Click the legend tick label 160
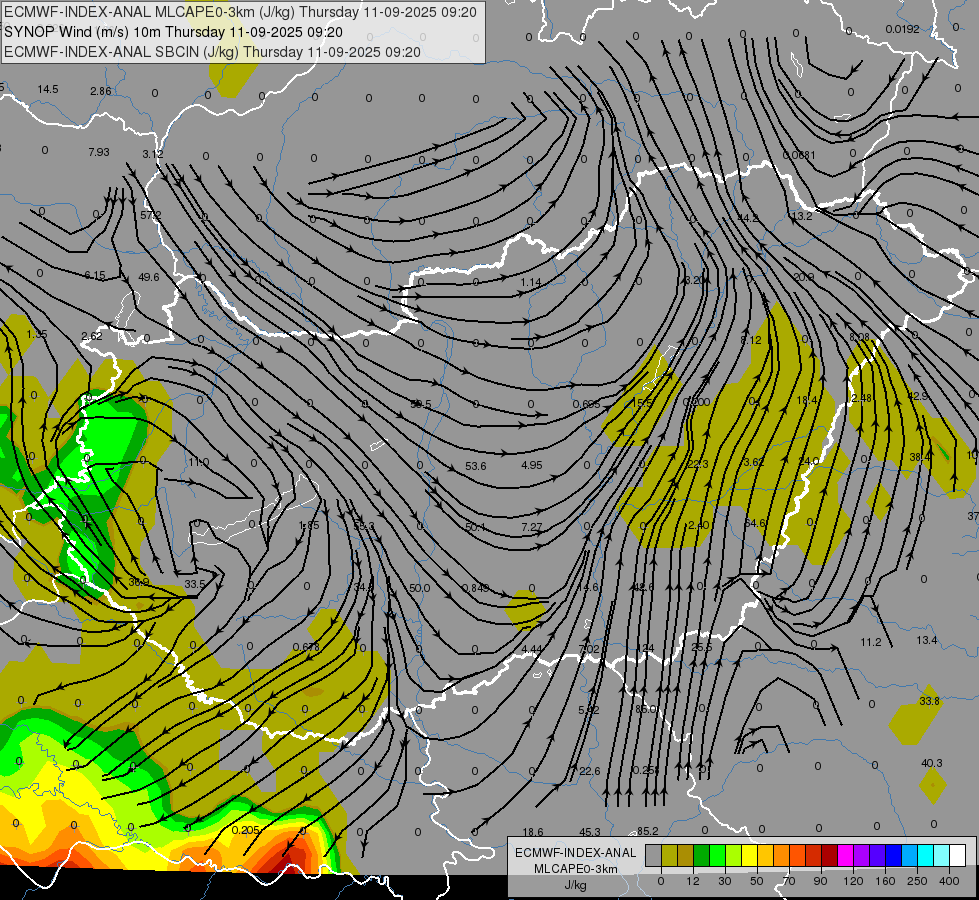The width and height of the screenshot is (979, 900). click(x=885, y=881)
